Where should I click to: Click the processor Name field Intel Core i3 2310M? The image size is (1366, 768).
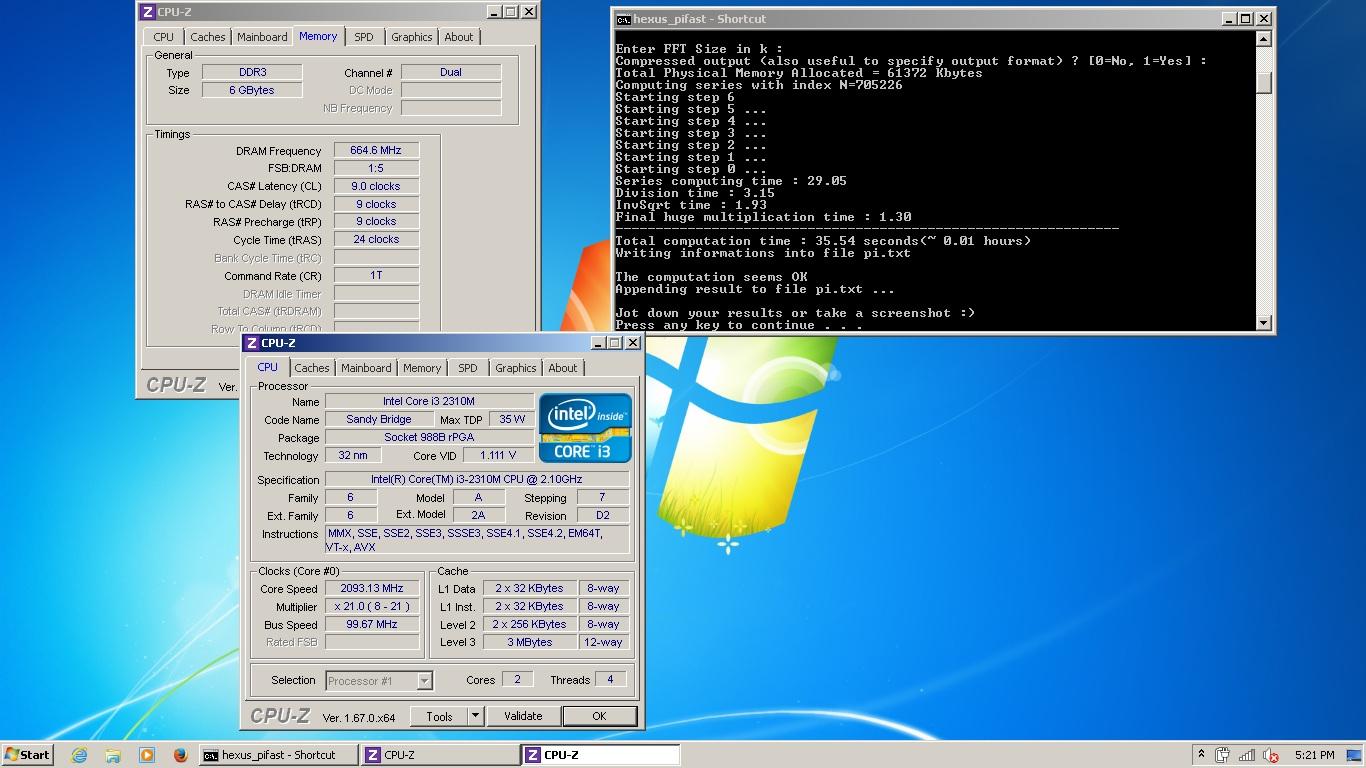pos(429,401)
